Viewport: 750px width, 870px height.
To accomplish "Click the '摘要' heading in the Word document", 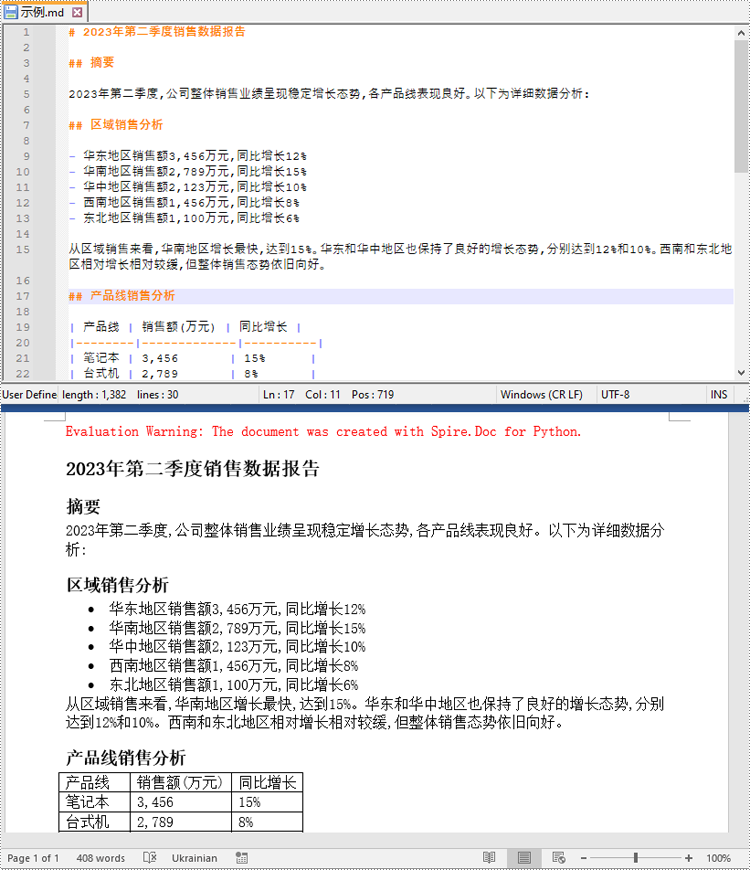I will (83, 506).
